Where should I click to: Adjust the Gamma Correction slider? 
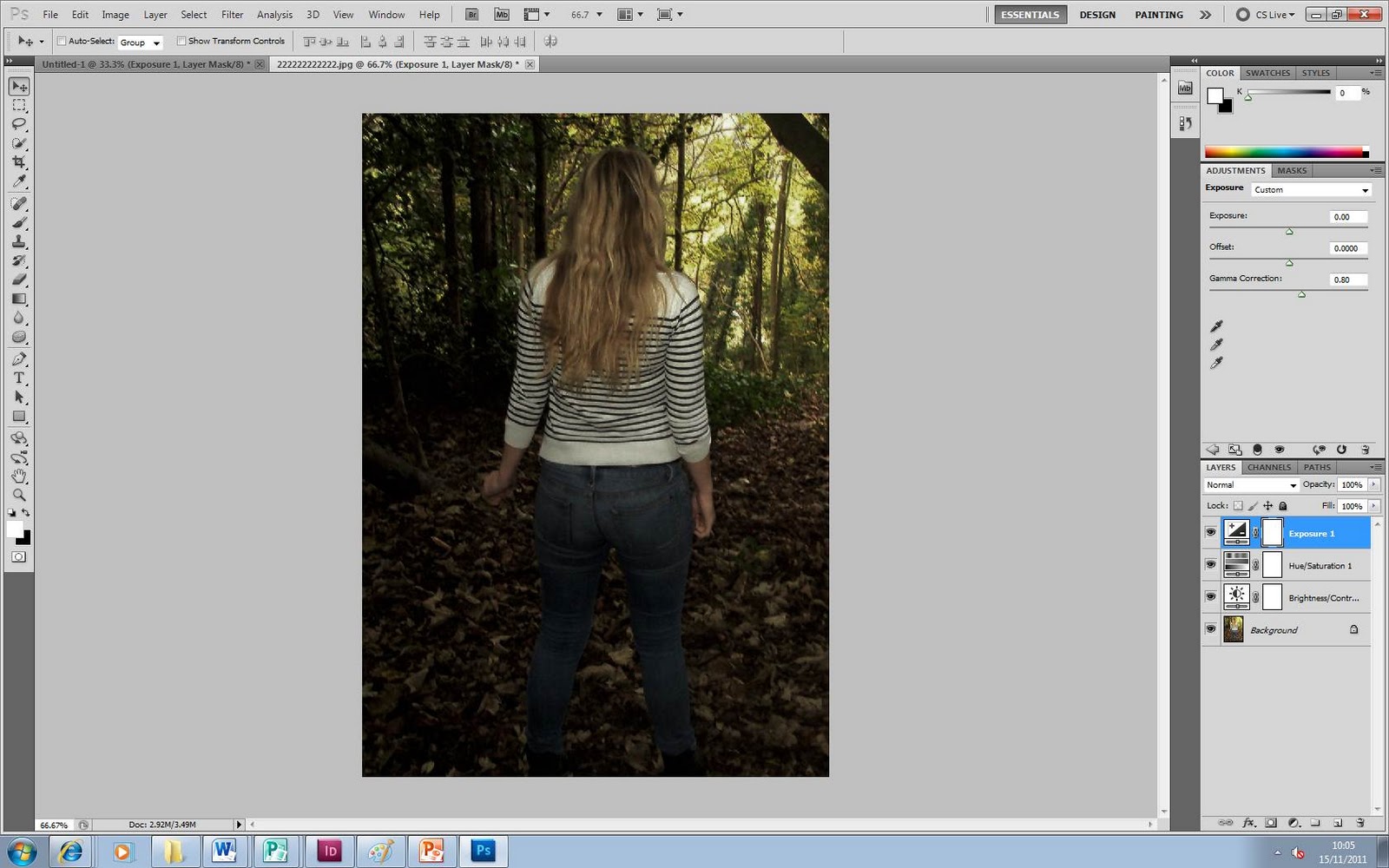pos(1301,293)
